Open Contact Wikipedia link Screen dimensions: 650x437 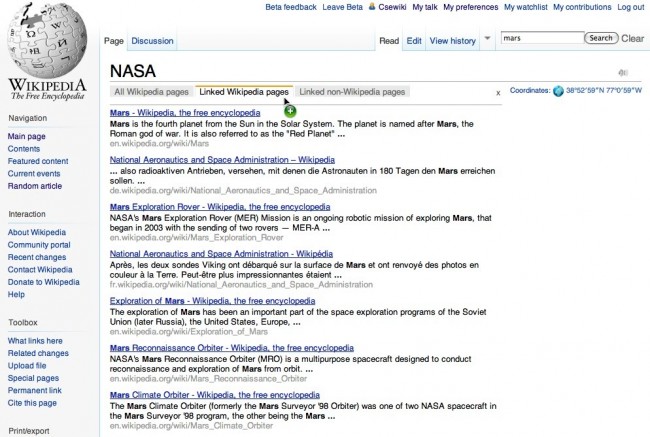(40, 269)
